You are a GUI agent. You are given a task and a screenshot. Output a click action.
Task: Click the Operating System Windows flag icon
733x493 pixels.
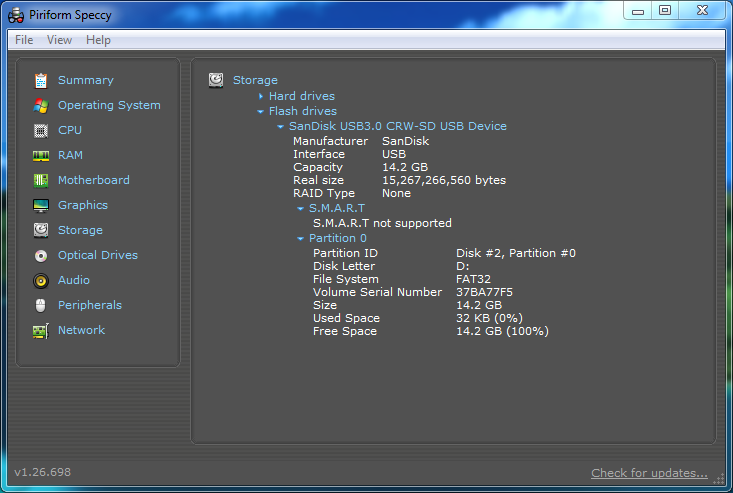click(x=41, y=105)
